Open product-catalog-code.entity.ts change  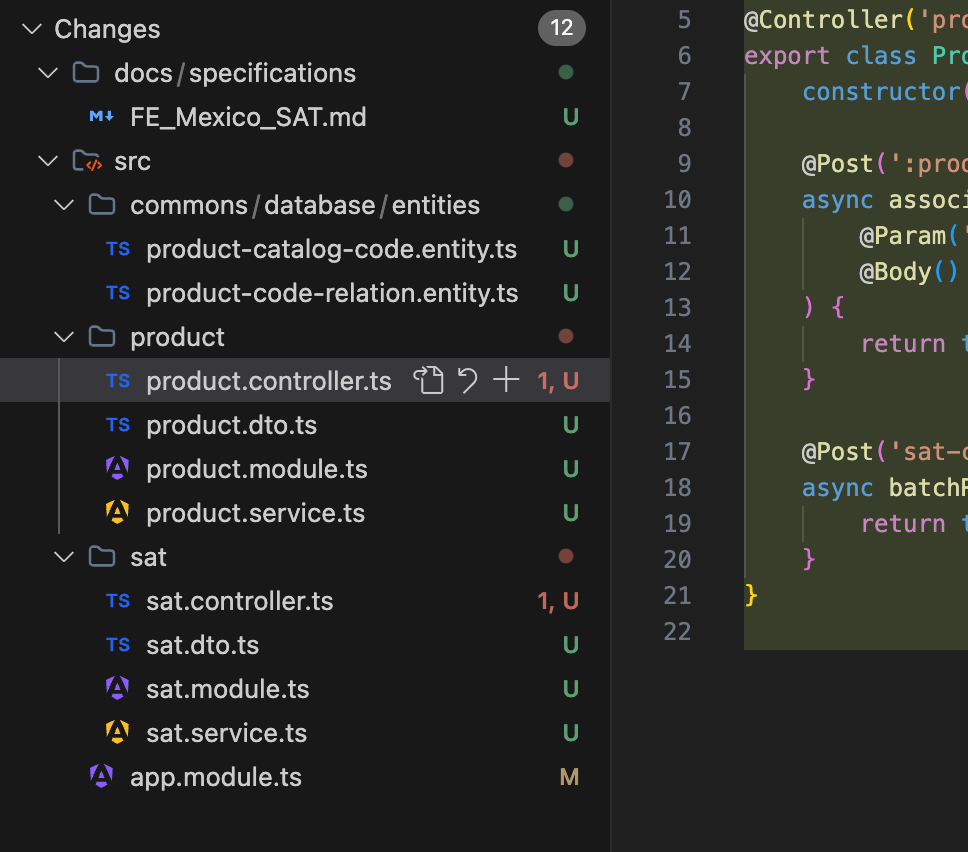point(305,249)
